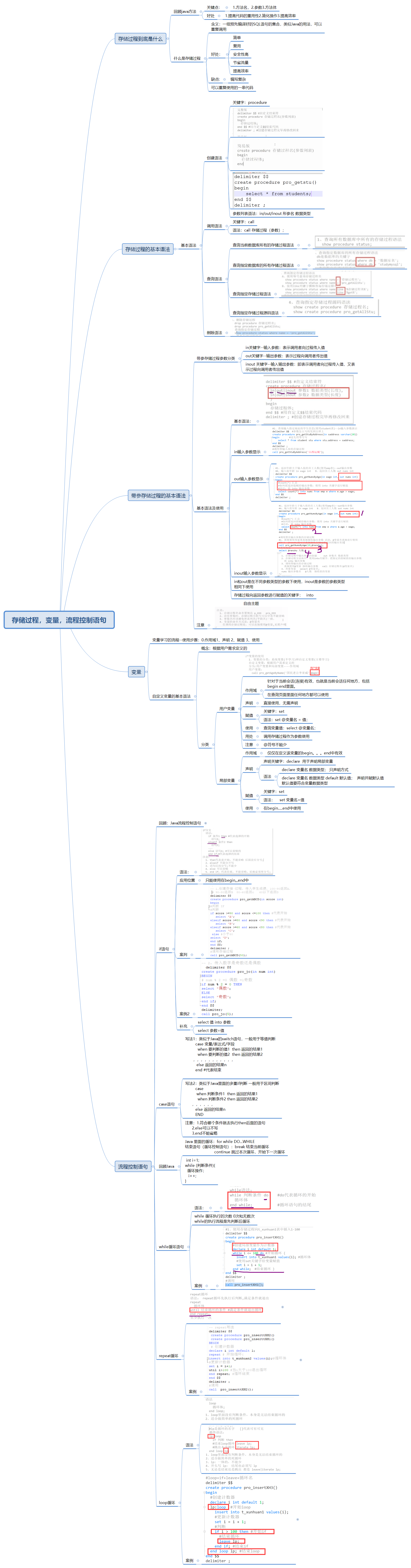
Task: Select the 只能使用在begin_end中 node
Action: [x=227, y=880]
